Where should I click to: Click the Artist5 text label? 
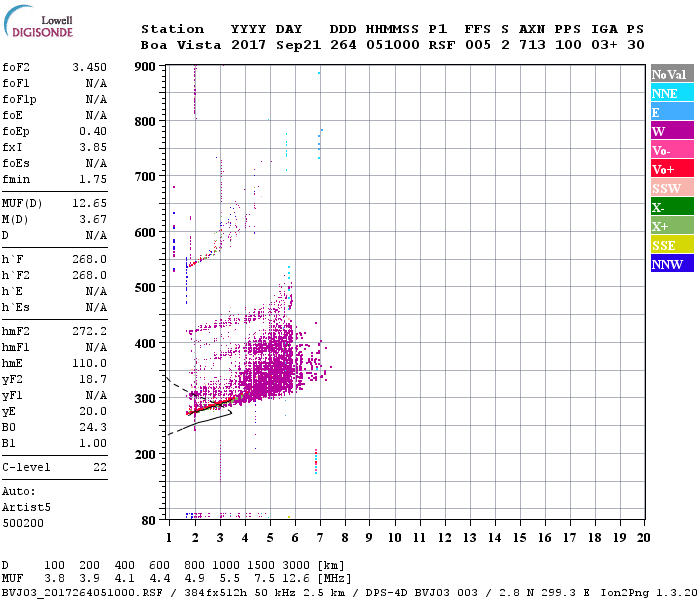(26, 508)
